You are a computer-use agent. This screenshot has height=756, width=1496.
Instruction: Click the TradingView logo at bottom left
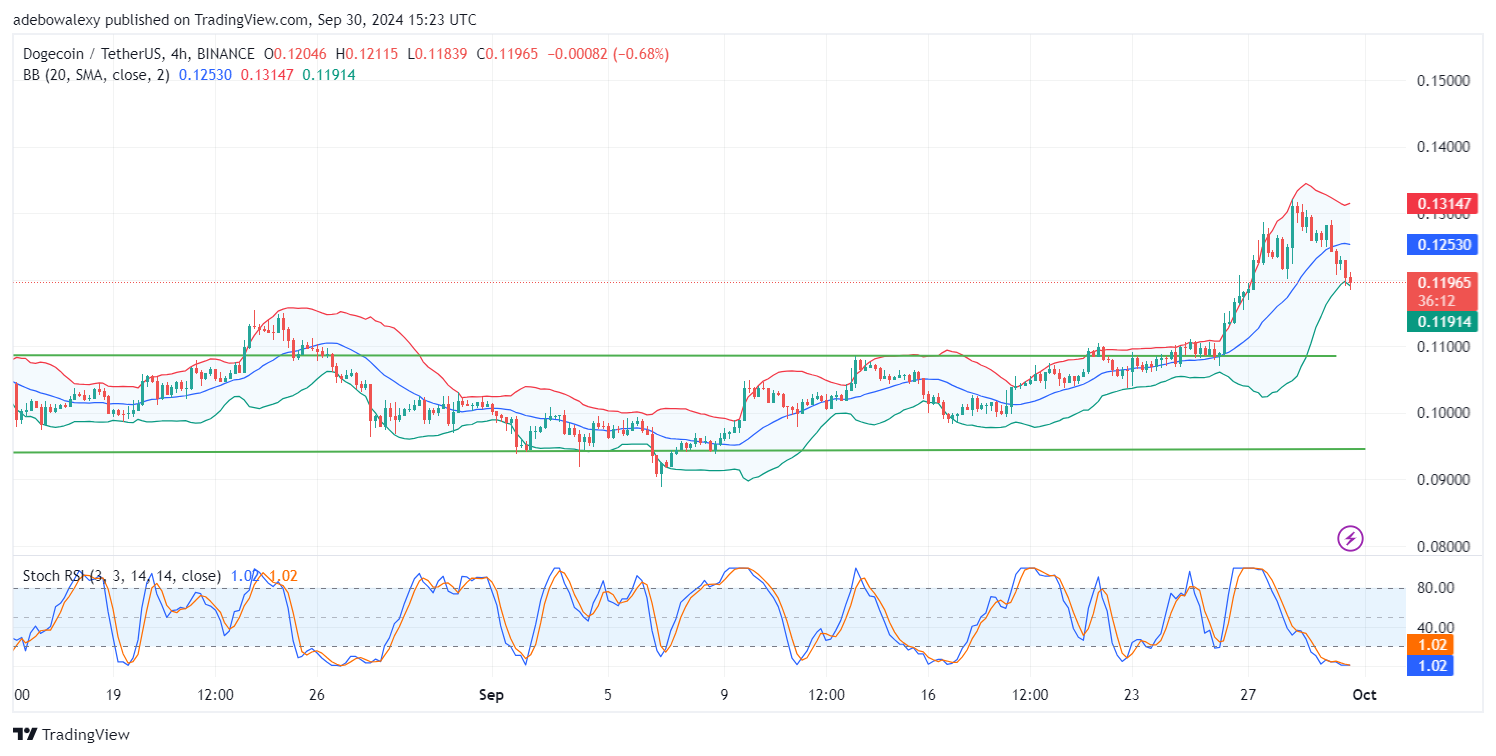click(x=71, y=735)
